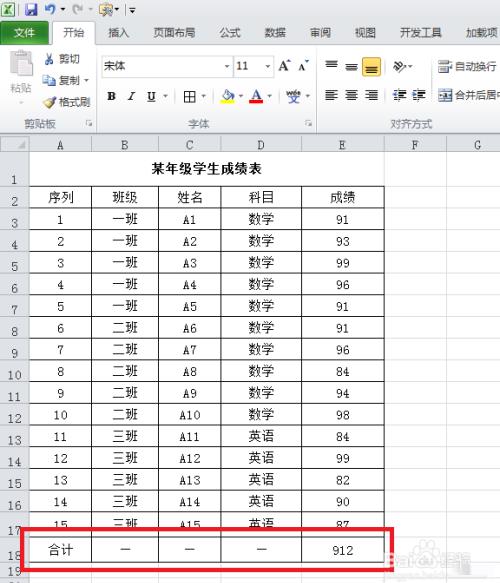Screen dimensions: 500x583
Task: Activate the 格式刷 format painter
Action: (67, 102)
